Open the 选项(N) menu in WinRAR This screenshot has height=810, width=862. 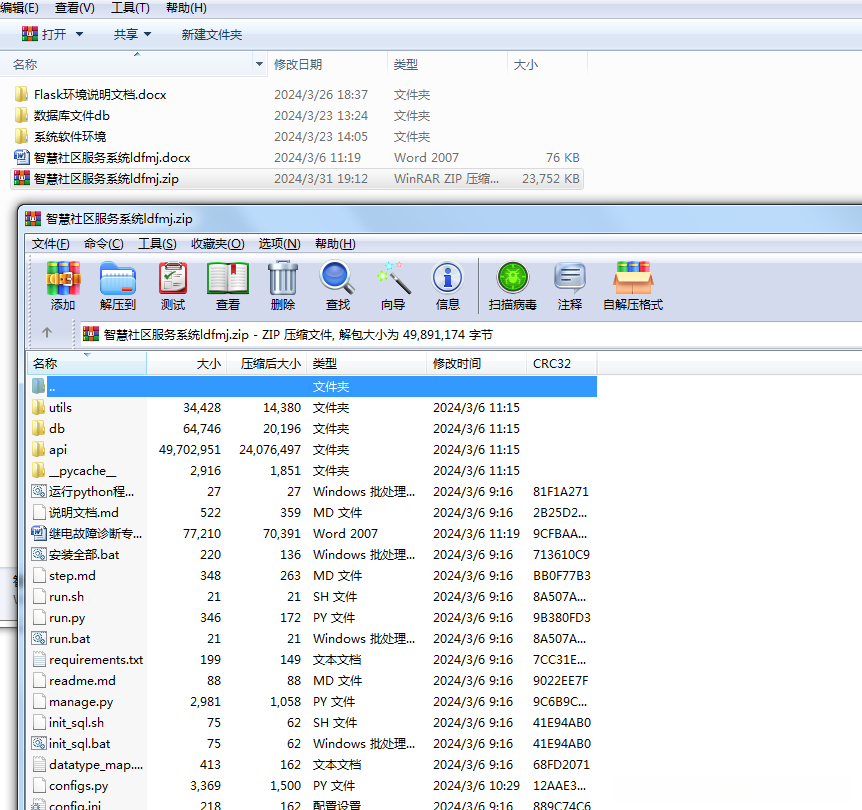click(279, 244)
